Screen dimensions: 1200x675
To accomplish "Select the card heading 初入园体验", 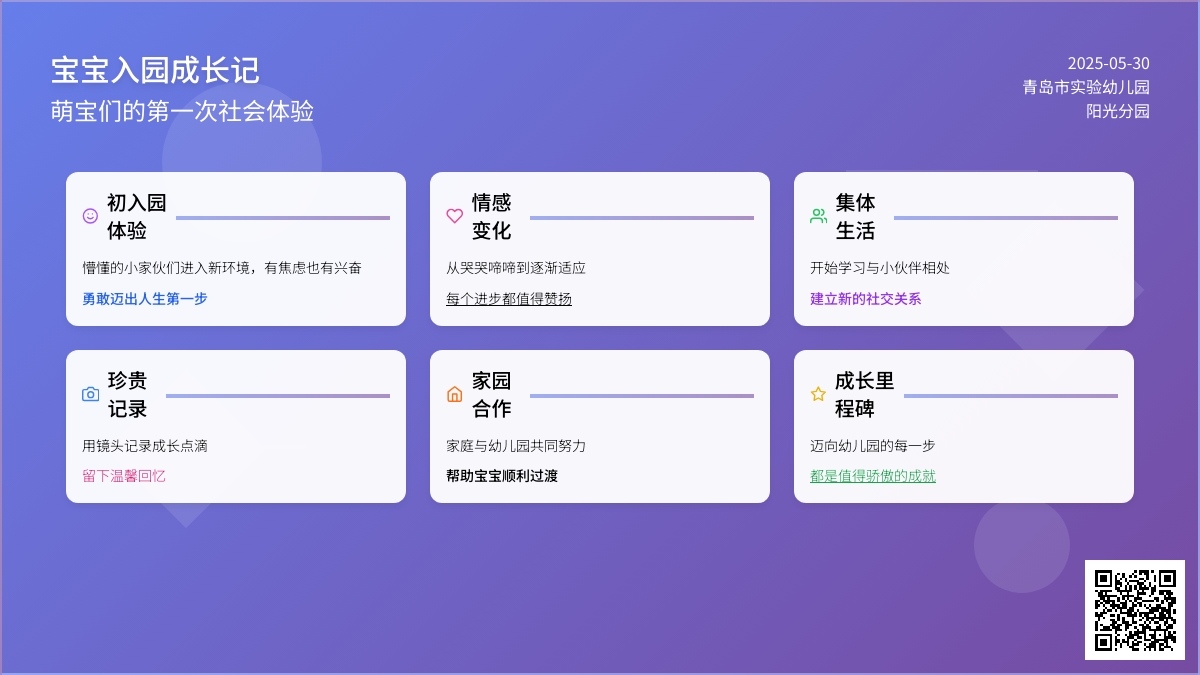I will click(x=137, y=217).
